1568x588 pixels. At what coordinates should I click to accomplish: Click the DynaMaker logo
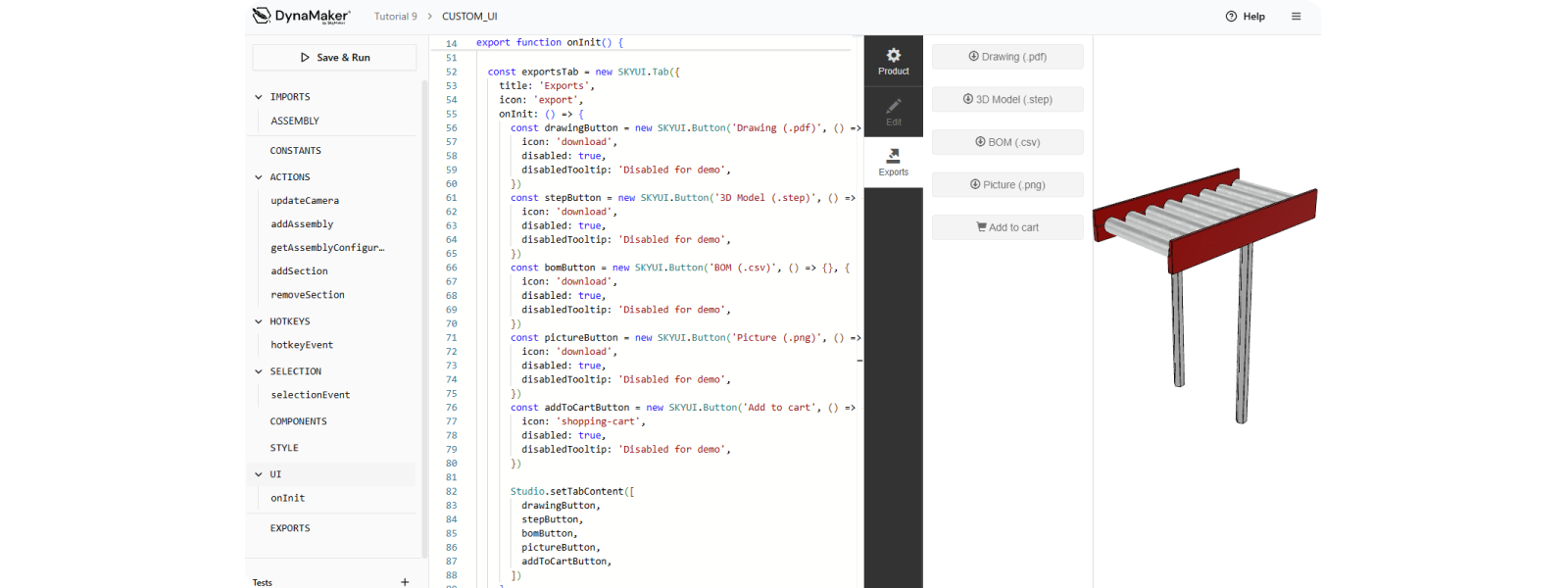point(302,16)
